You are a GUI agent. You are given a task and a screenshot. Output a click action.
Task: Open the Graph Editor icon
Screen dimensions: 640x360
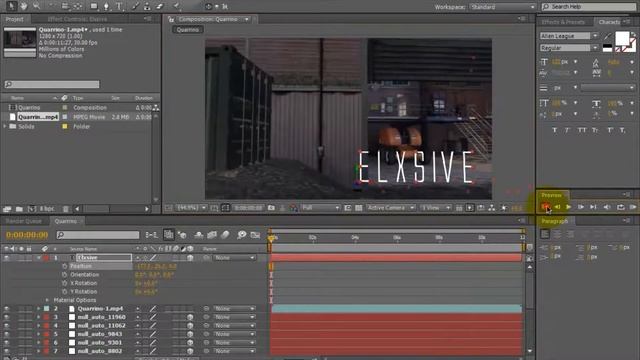(x=255, y=235)
